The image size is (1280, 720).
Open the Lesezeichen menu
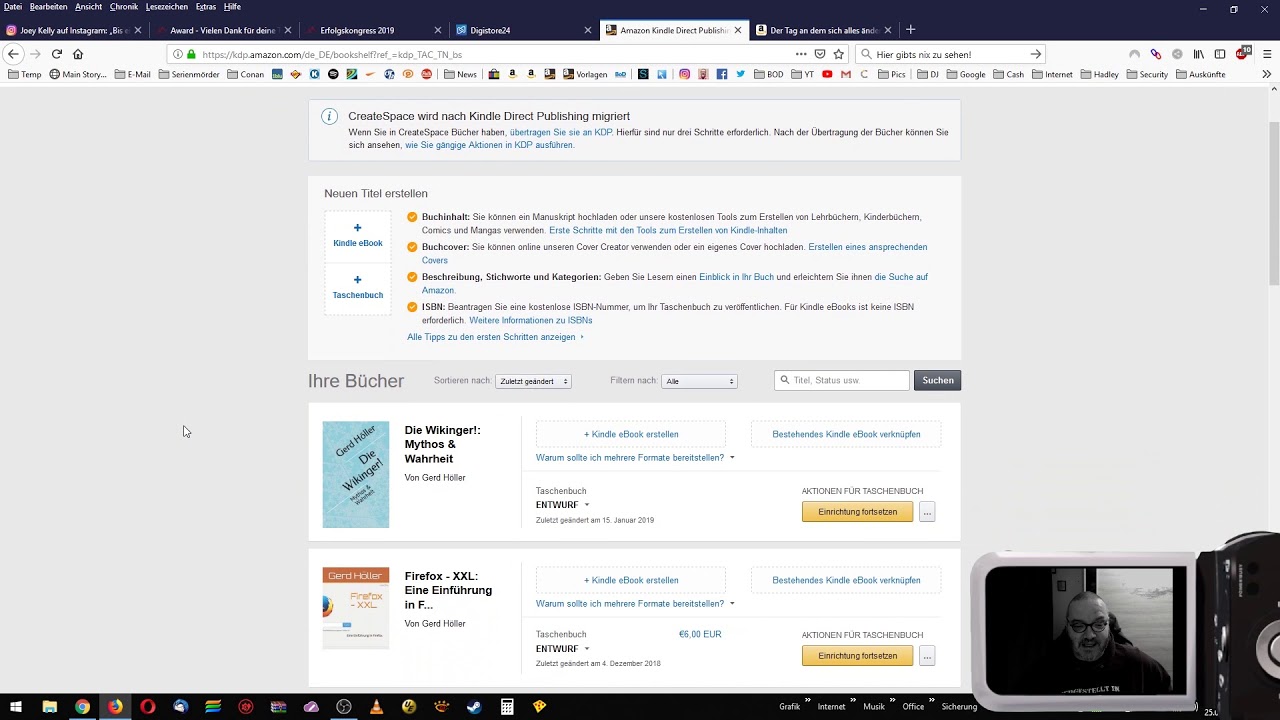click(166, 7)
